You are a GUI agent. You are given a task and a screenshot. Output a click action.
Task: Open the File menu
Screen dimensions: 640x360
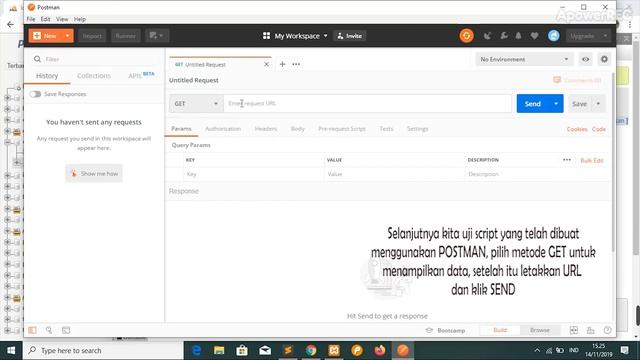point(31,19)
